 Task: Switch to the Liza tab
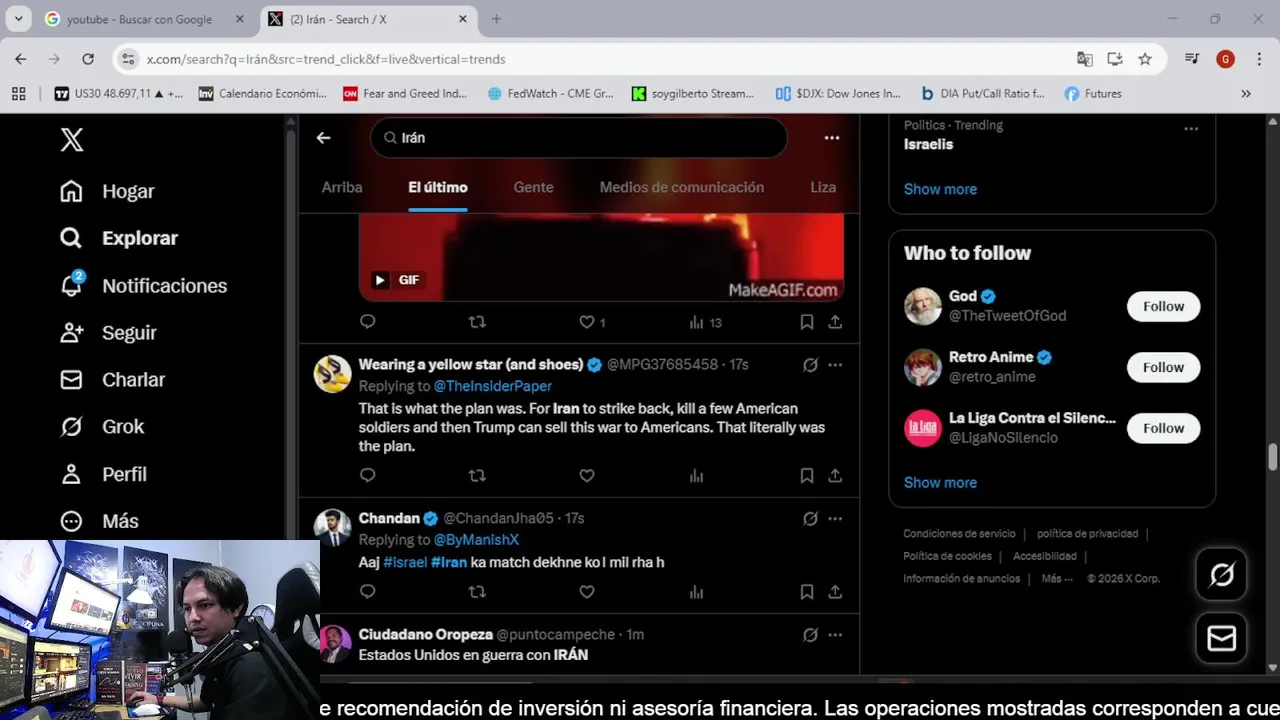823,187
